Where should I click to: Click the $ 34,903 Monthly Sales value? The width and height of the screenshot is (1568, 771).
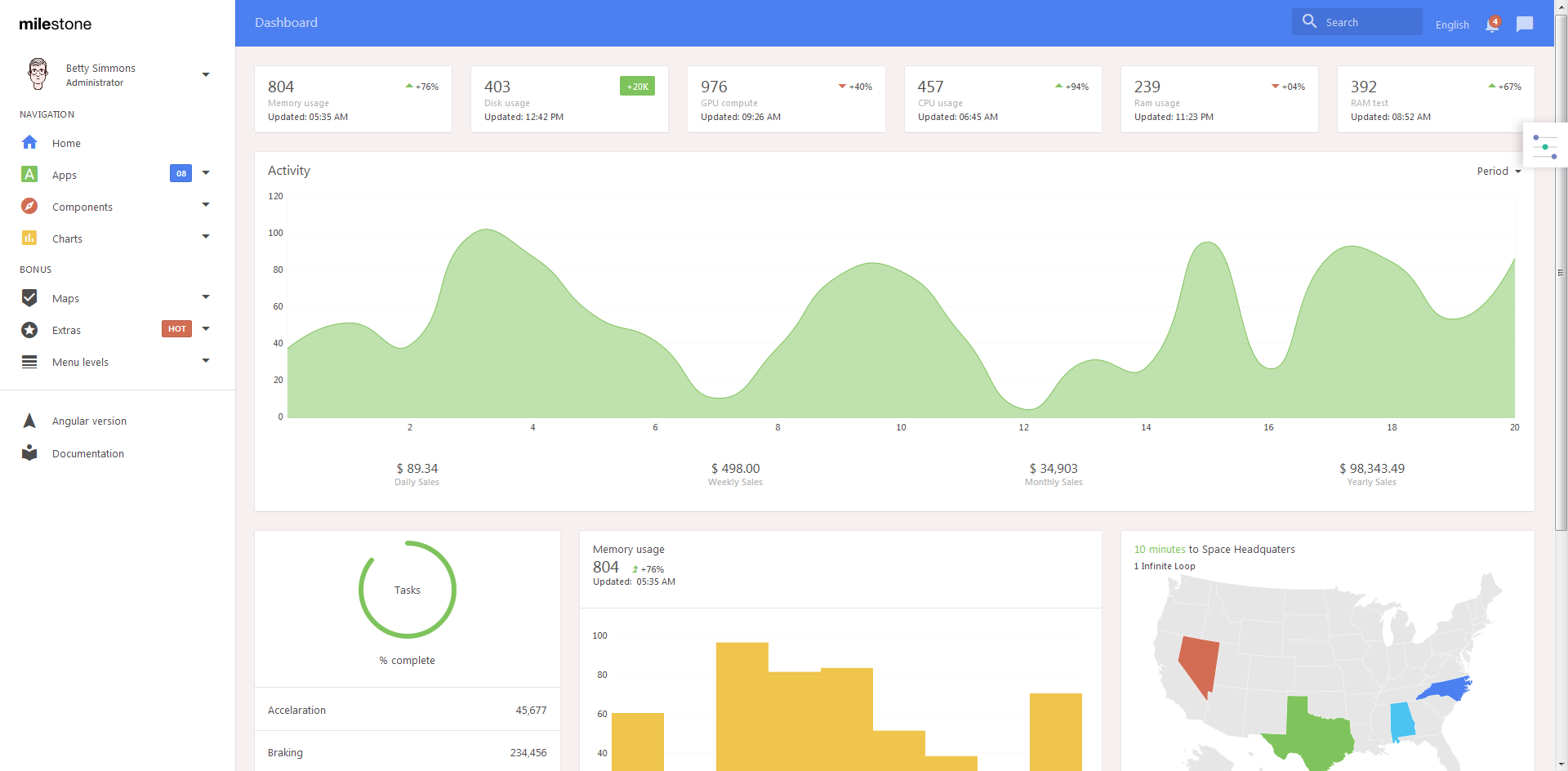click(x=1053, y=468)
